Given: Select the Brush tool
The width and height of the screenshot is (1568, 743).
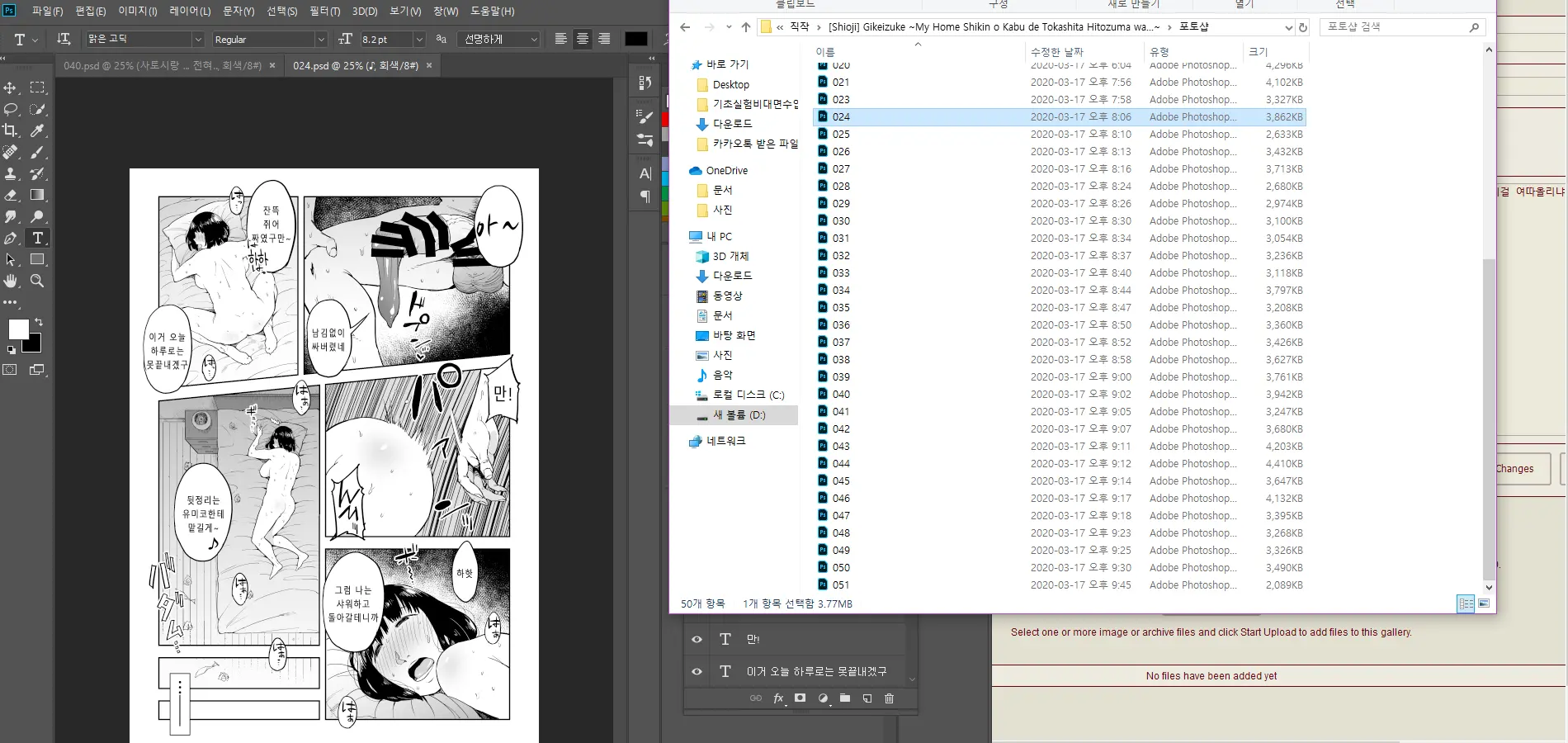Looking at the screenshot, I should pyautogui.click(x=37, y=152).
